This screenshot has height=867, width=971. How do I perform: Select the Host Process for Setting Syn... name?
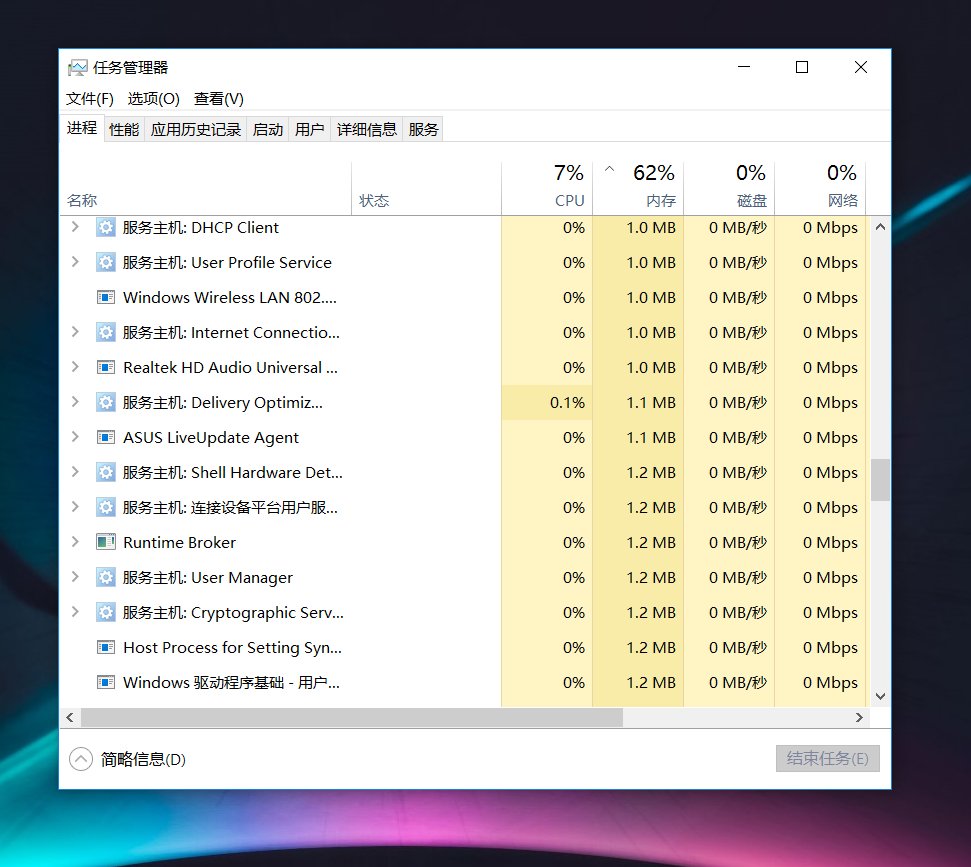click(x=232, y=648)
